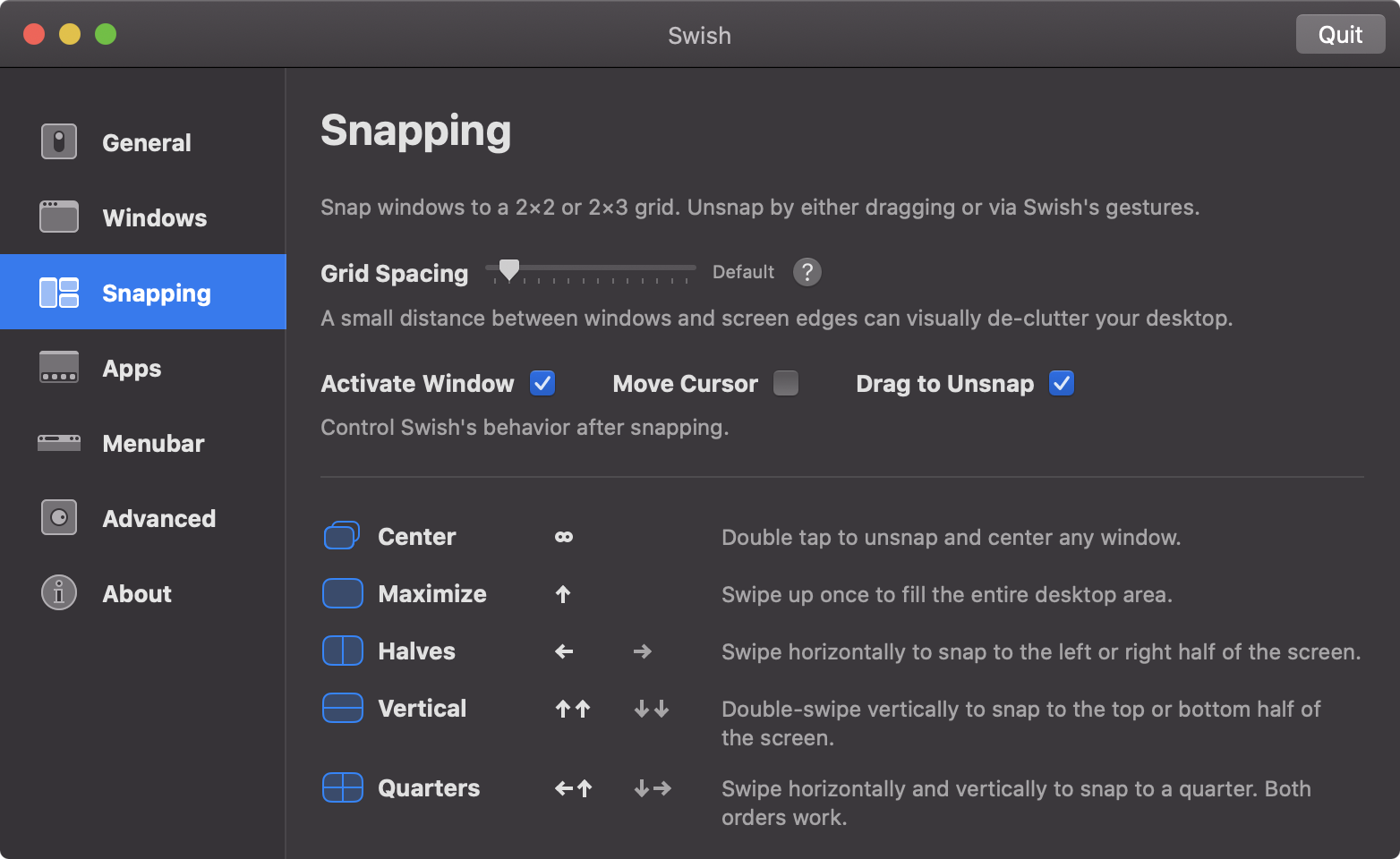Click the About info sidebar icon
This screenshot has width=1400, height=859.
(x=58, y=592)
